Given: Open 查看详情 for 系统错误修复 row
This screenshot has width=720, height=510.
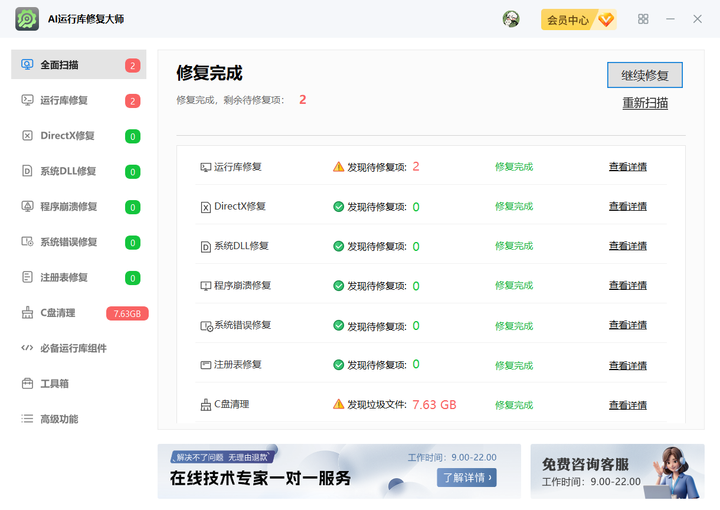Looking at the screenshot, I should tap(628, 325).
